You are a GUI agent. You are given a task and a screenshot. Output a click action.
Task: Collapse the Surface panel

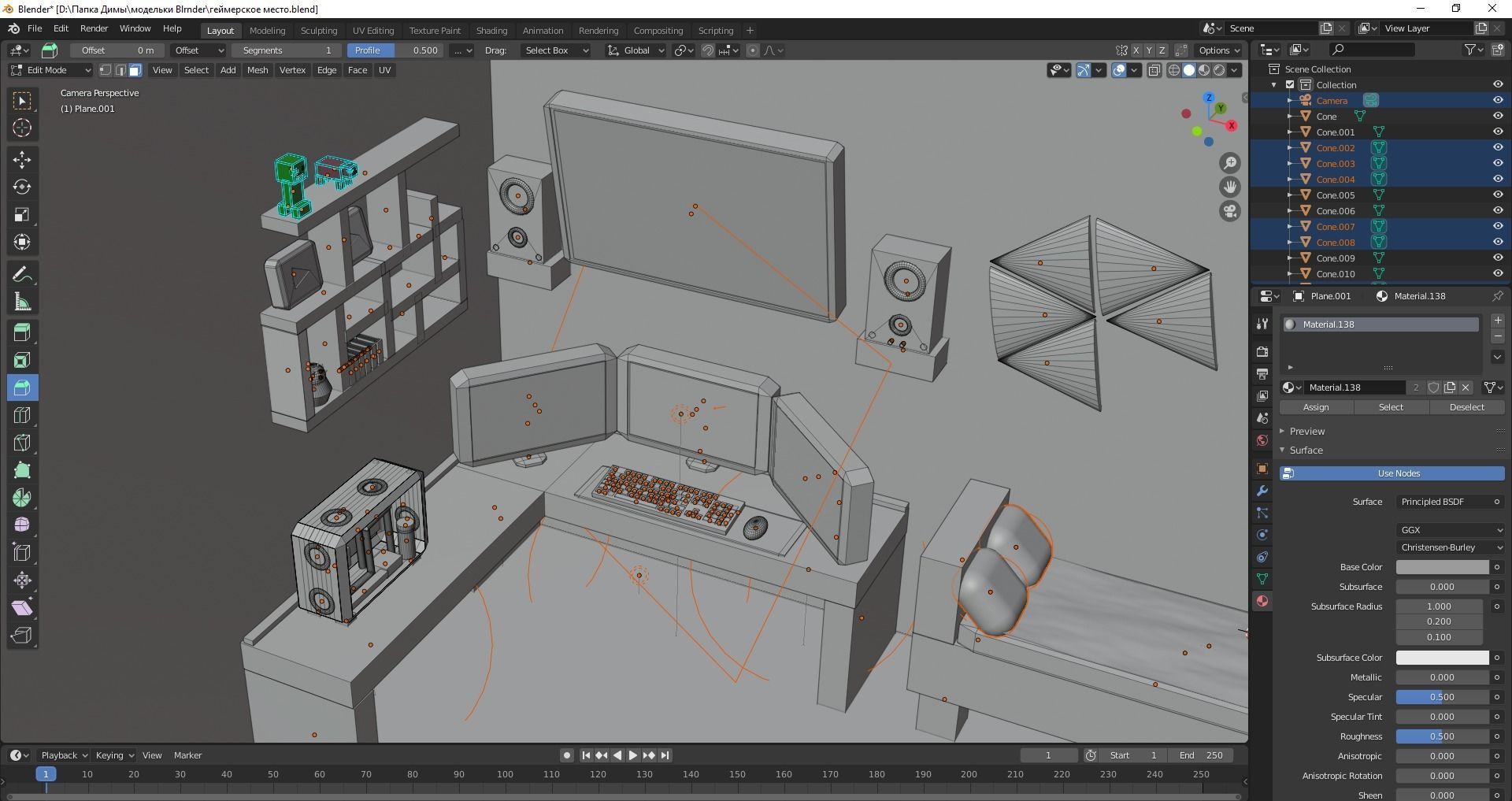[1306, 451]
